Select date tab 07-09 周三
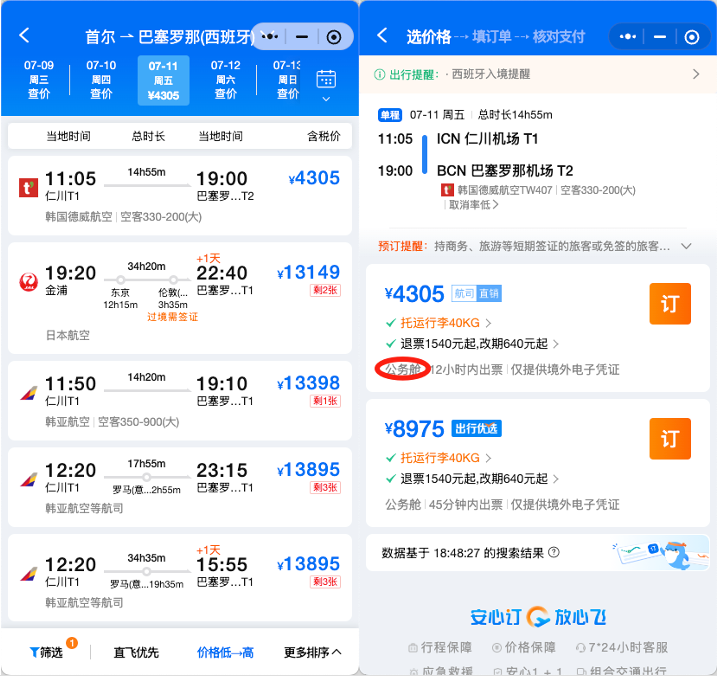The width and height of the screenshot is (717, 676). 39,80
